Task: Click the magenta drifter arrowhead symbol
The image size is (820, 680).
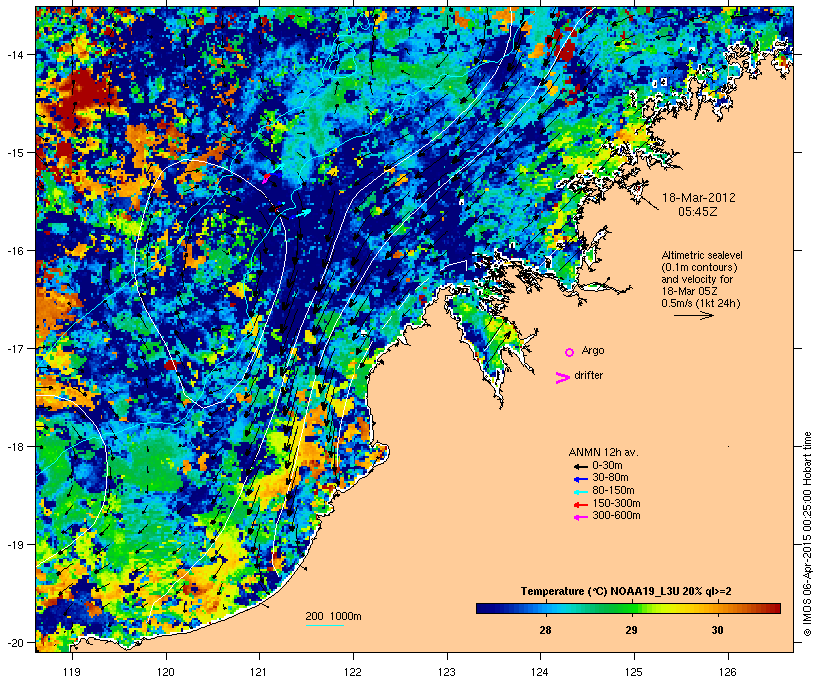Action: pos(562,378)
